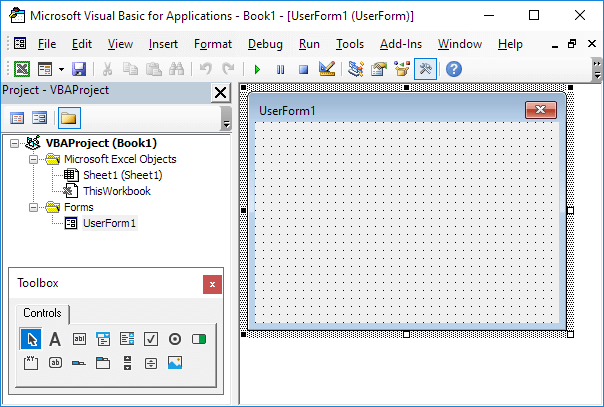Select the ToggleButton control tool
Screen dimensions: 604x407
[x=199, y=339]
